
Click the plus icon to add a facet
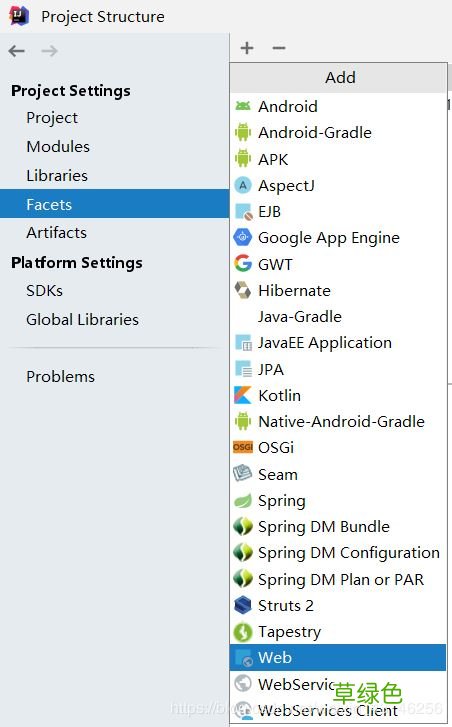(x=247, y=48)
